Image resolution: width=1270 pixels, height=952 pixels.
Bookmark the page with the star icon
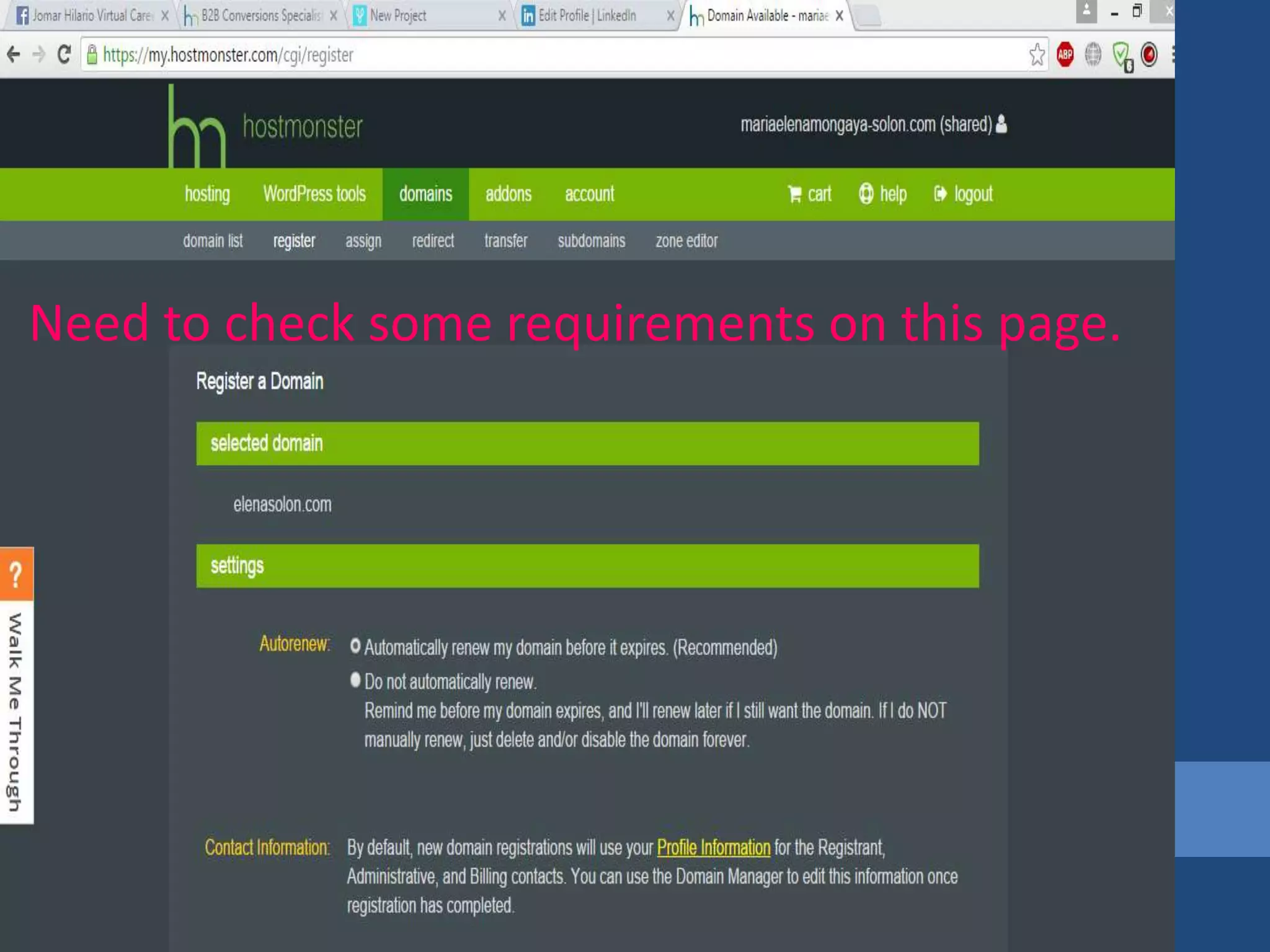[x=1036, y=55]
